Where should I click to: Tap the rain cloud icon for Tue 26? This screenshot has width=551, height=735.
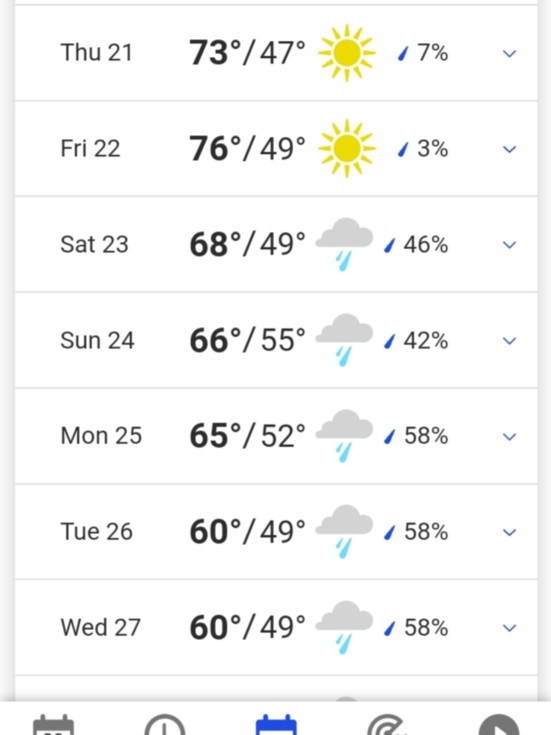344,532
